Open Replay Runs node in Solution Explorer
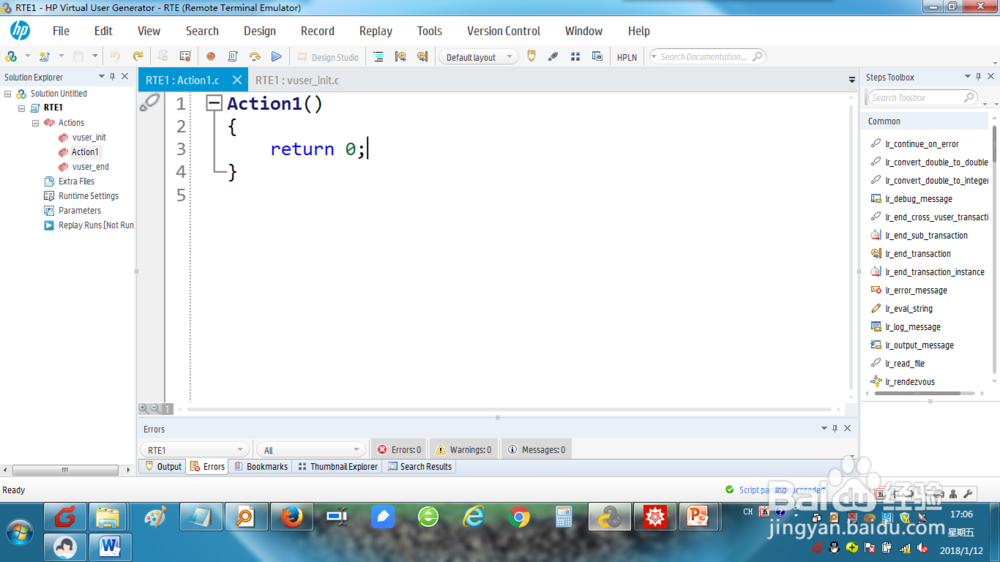Screen dimensions: 1000x562 coord(96,225)
